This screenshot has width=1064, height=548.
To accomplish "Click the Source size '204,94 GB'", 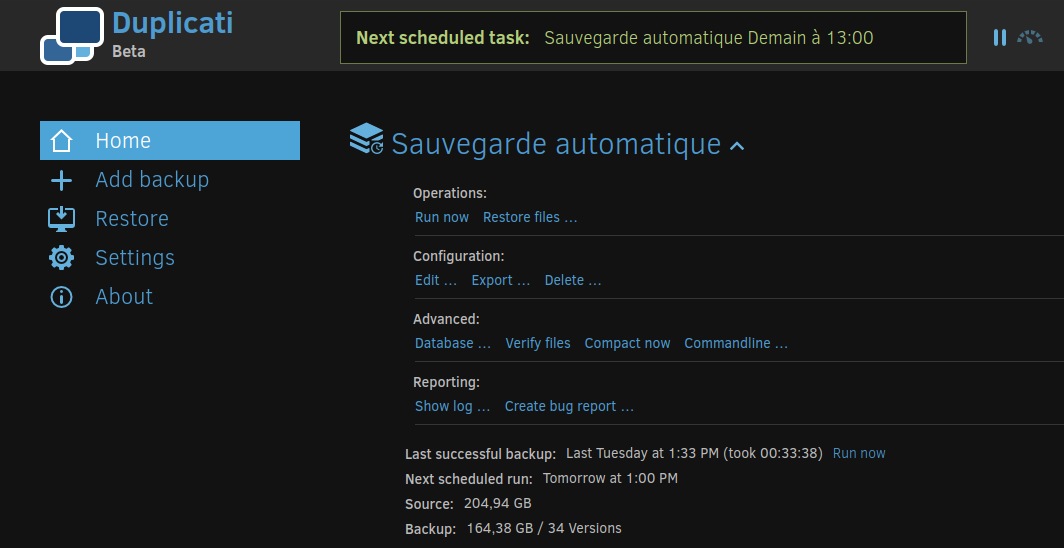I will pyautogui.click(x=497, y=503).
